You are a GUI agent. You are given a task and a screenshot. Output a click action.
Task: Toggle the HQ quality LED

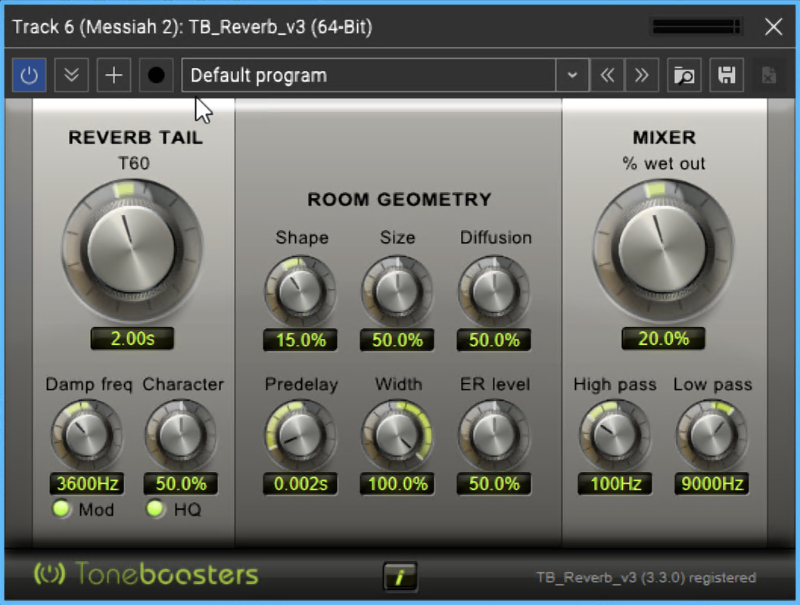pos(155,510)
